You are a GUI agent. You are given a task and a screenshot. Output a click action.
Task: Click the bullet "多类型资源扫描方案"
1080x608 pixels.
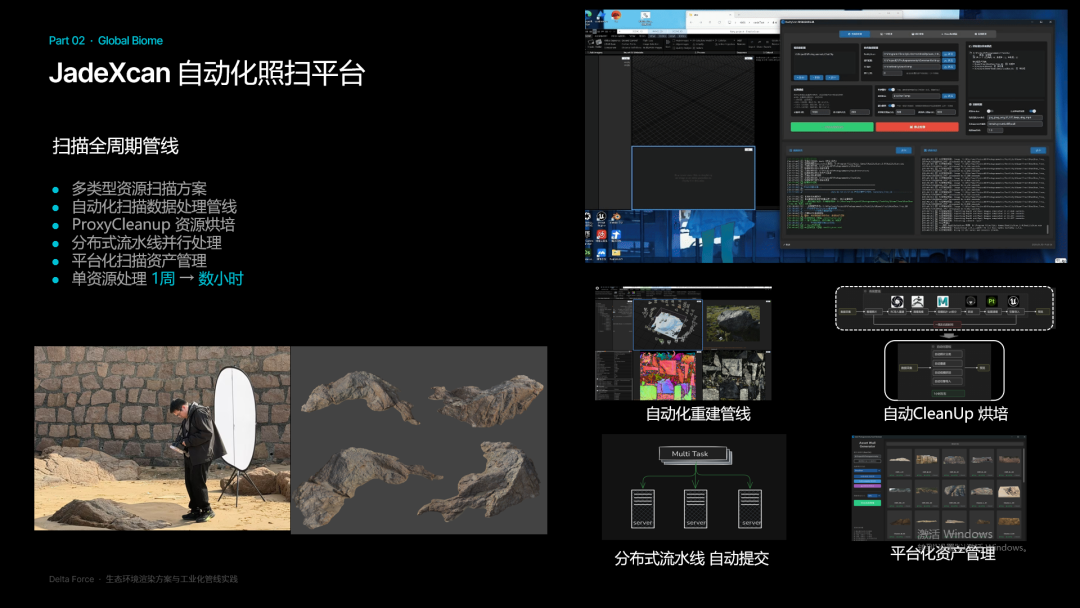[139, 189]
